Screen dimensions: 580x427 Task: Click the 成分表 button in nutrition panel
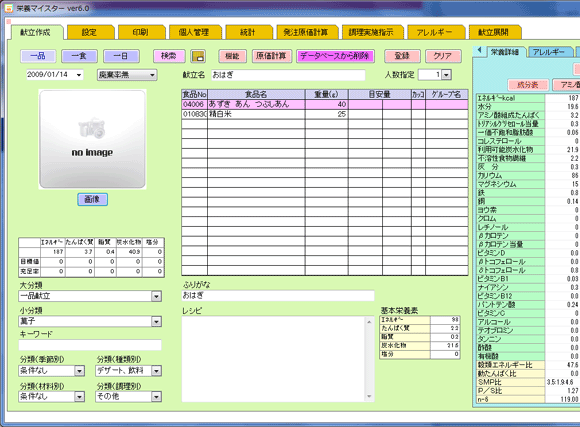(x=528, y=85)
